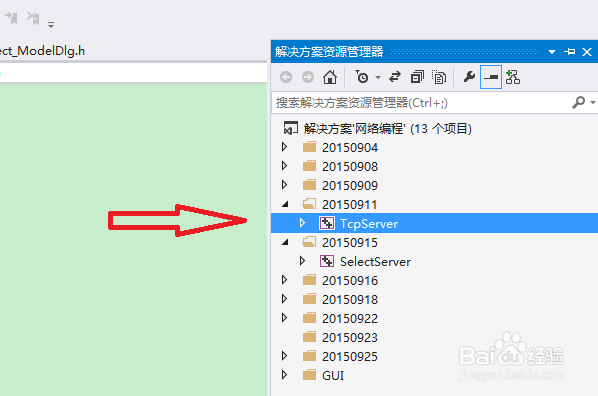The height and width of the screenshot is (396, 598).
Task: Open Solution Explorer window position menu
Action: tap(551, 52)
